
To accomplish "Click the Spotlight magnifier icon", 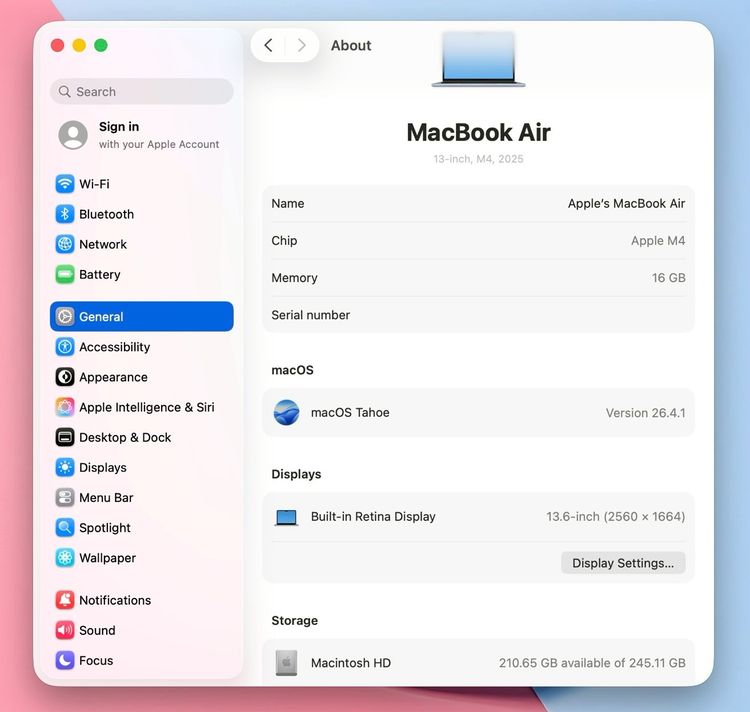I will tap(65, 527).
